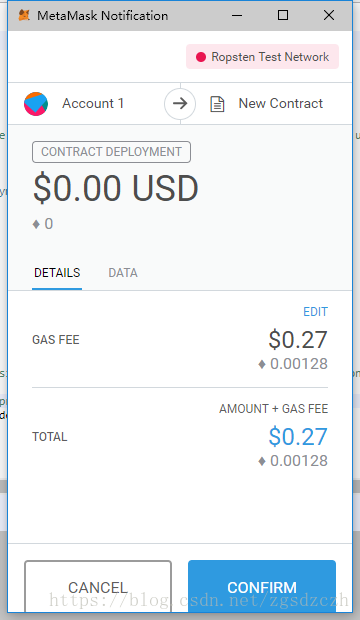Select the DETAILS tab
Image resolution: width=360 pixels, height=620 pixels.
click(57, 273)
